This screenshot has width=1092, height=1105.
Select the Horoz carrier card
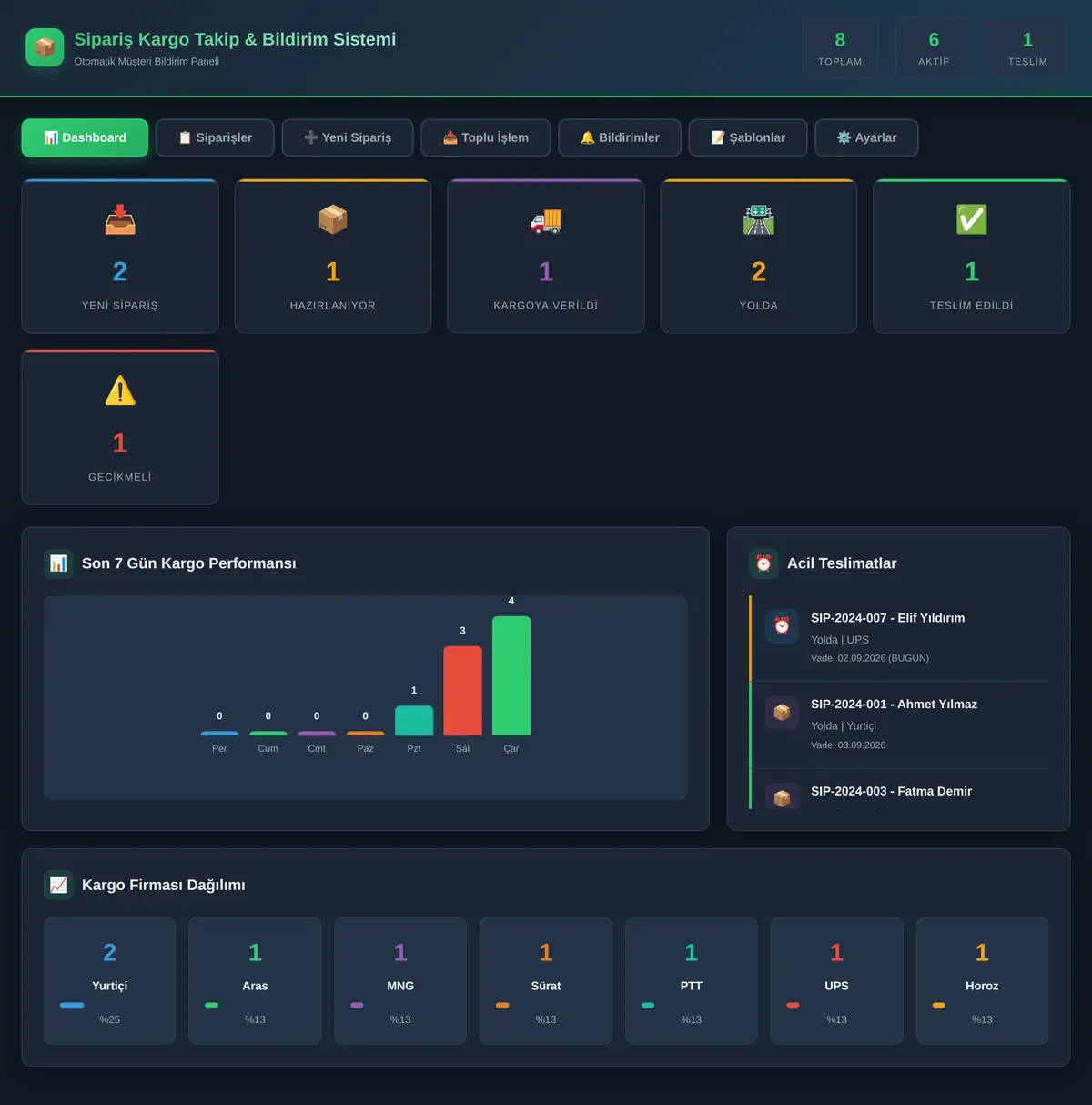[x=982, y=981]
